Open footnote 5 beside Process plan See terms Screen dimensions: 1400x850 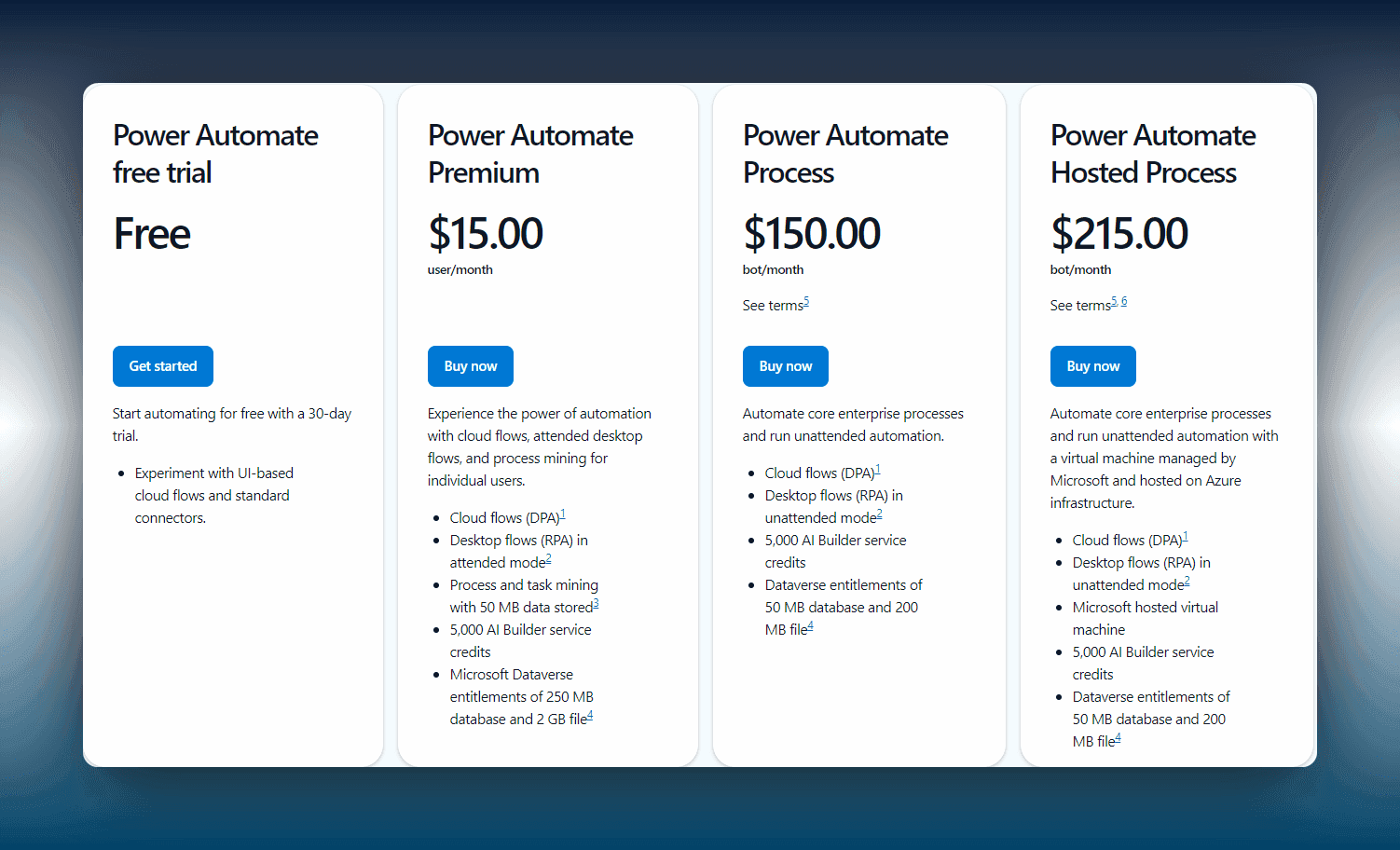[x=806, y=302]
